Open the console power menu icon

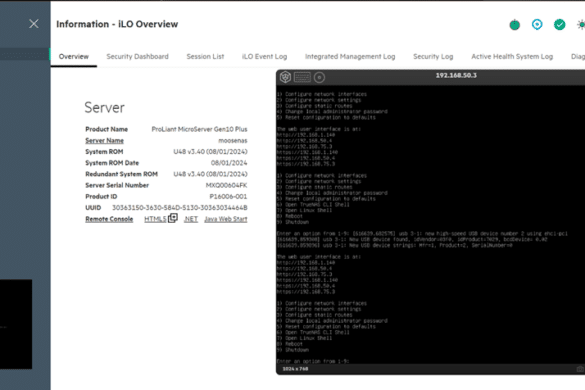coord(285,77)
